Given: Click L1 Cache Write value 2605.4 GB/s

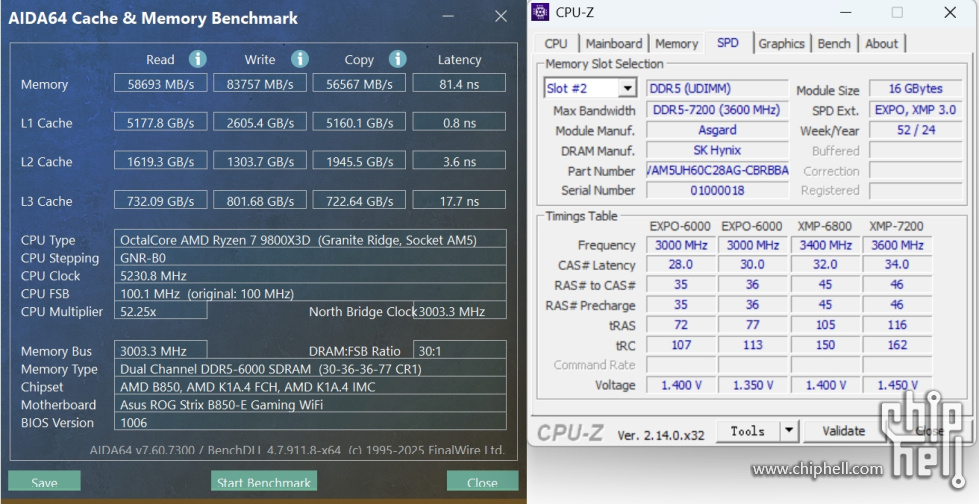Looking at the screenshot, I should coord(260,122).
